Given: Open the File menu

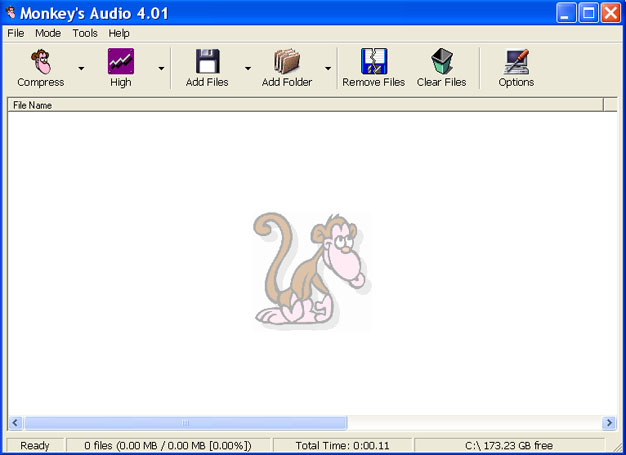Looking at the screenshot, I should pyautogui.click(x=16, y=33).
